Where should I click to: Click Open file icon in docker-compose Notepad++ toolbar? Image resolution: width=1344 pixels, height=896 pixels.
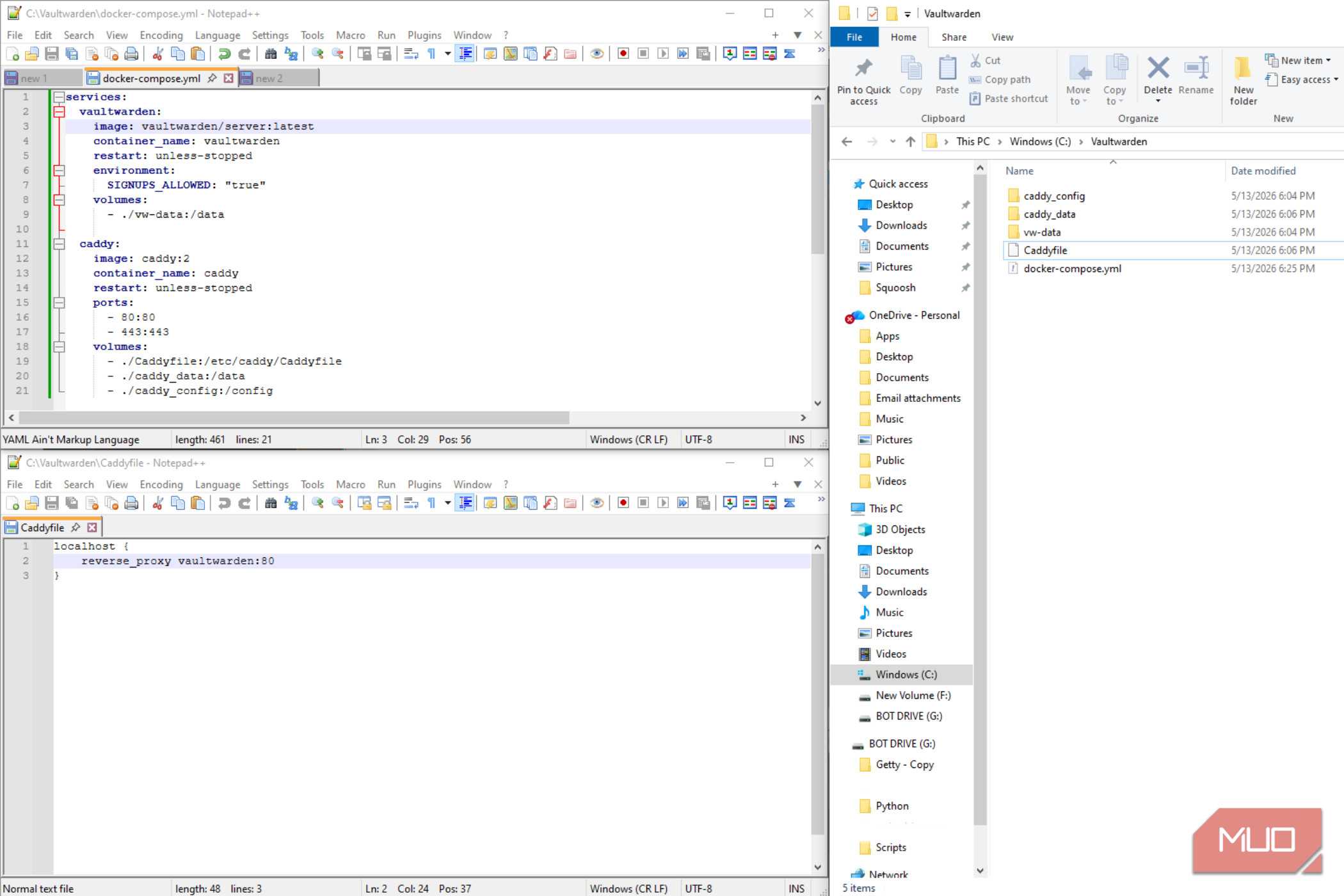click(32, 54)
